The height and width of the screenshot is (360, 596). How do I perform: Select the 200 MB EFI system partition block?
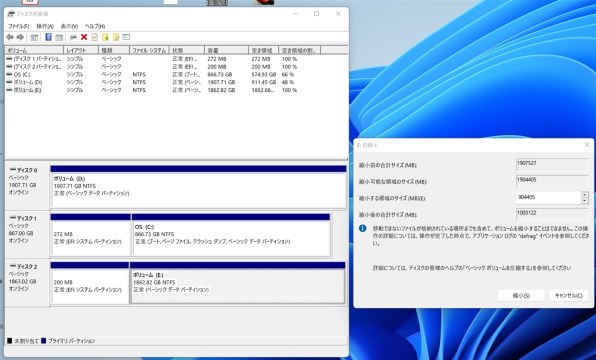(90, 283)
